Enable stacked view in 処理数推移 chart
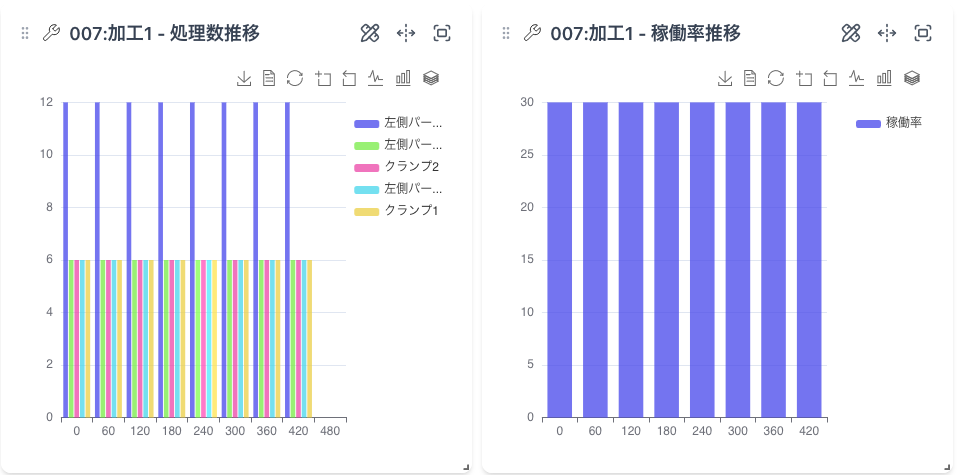The height and width of the screenshot is (475, 958). tap(431, 78)
